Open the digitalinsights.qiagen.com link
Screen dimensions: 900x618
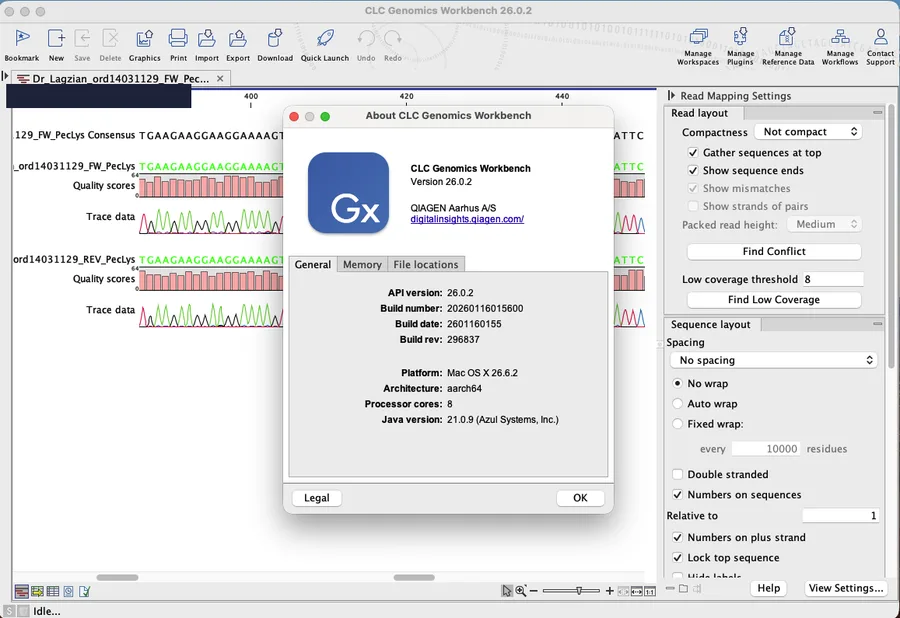pyautogui.click(x=467, y=219)
